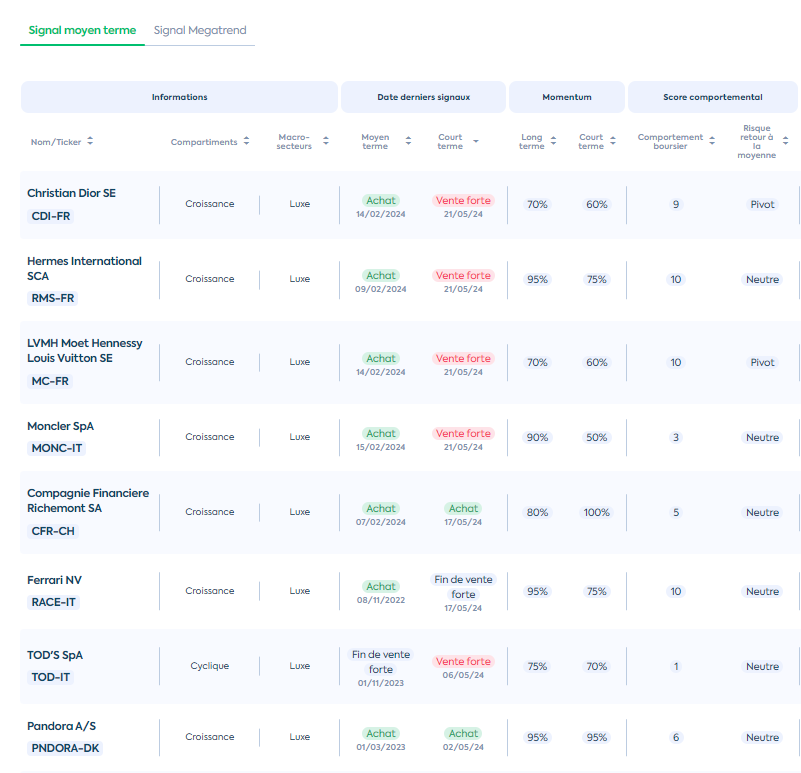Click the MC-FR ticker badge
Screen dimensions: 801x773
tap(50, 381)
